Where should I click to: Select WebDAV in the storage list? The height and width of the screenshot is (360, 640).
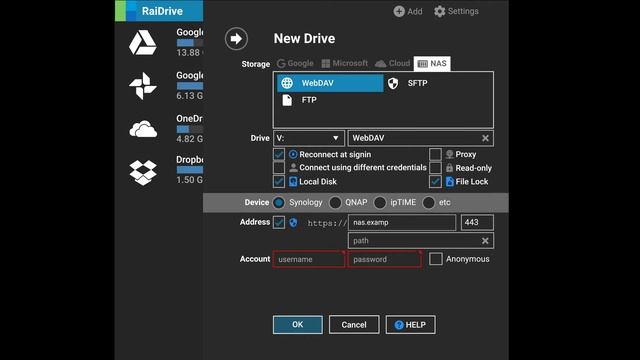pos(330,83)
